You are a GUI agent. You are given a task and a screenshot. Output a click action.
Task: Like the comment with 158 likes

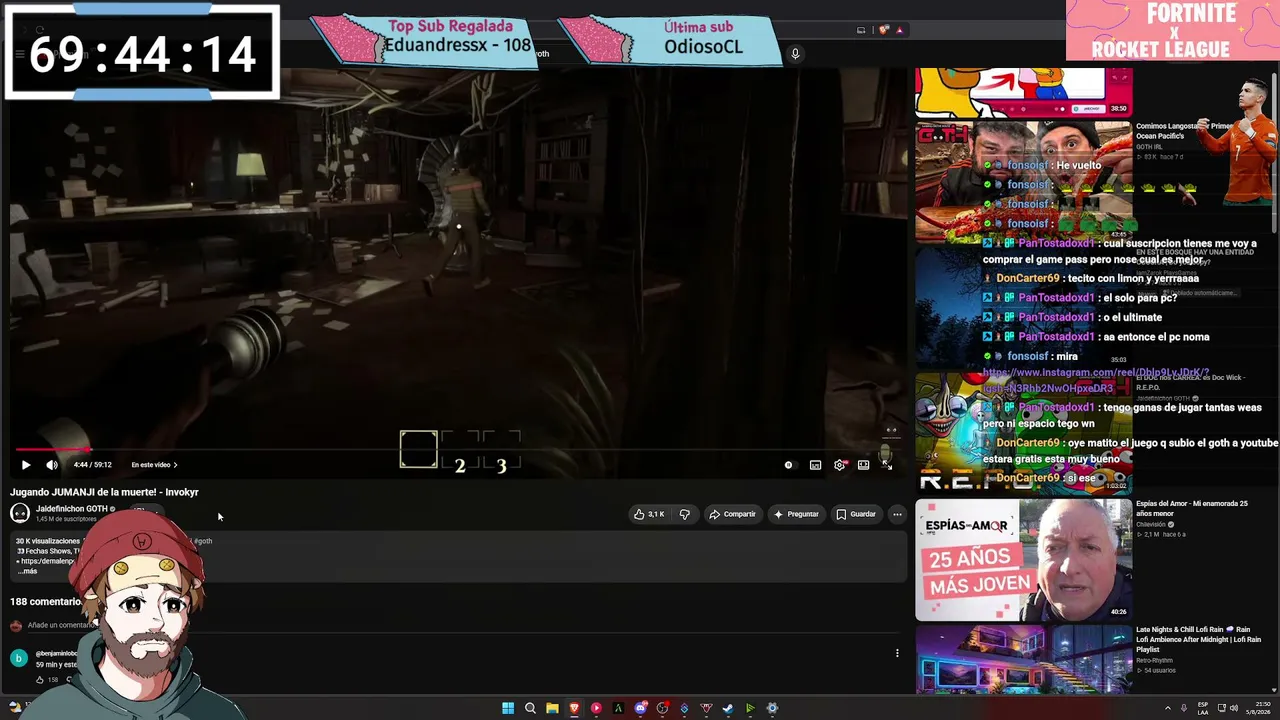coord(41,680)
